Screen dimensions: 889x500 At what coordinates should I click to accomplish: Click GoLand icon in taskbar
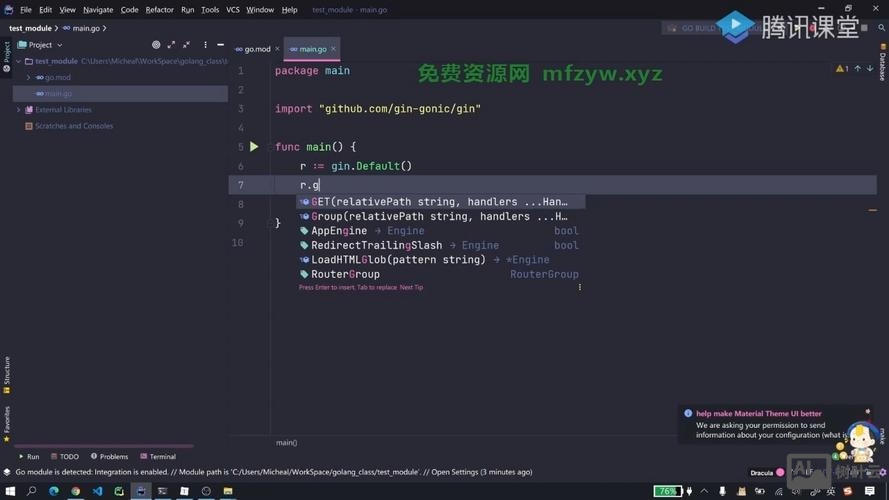point(141,491)
